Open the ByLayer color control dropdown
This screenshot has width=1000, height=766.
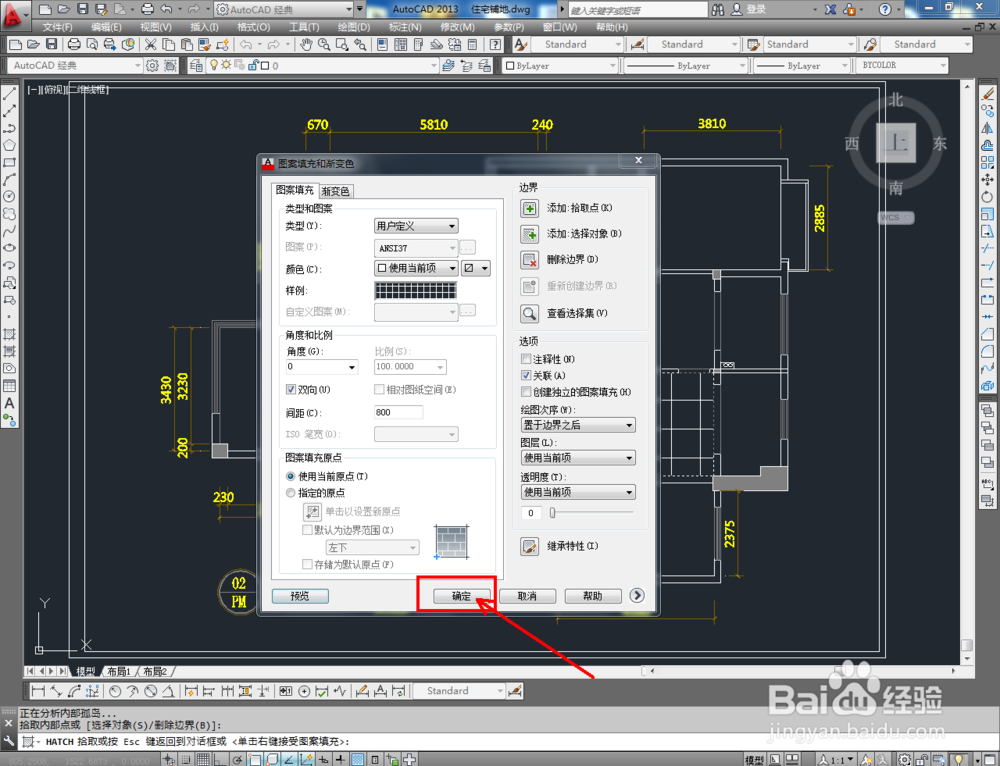(x=561, y=65)
